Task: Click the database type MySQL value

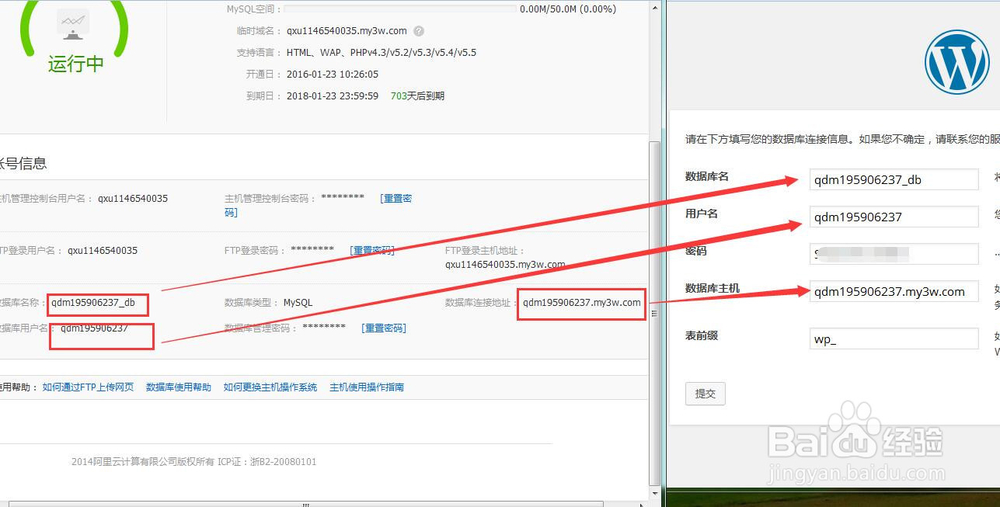Action: (x=298, y=302)
